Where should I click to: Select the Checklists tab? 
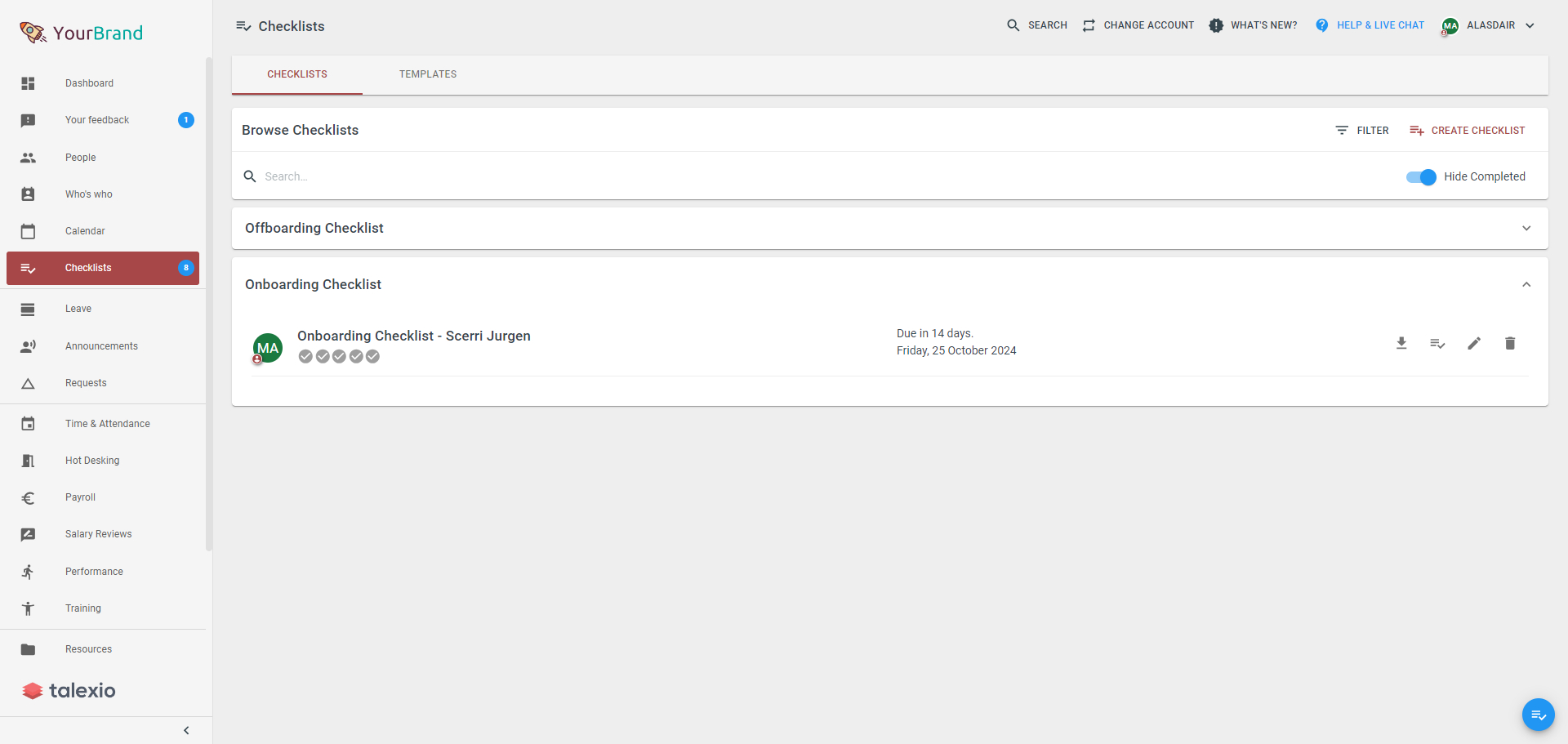coord(297,74)
